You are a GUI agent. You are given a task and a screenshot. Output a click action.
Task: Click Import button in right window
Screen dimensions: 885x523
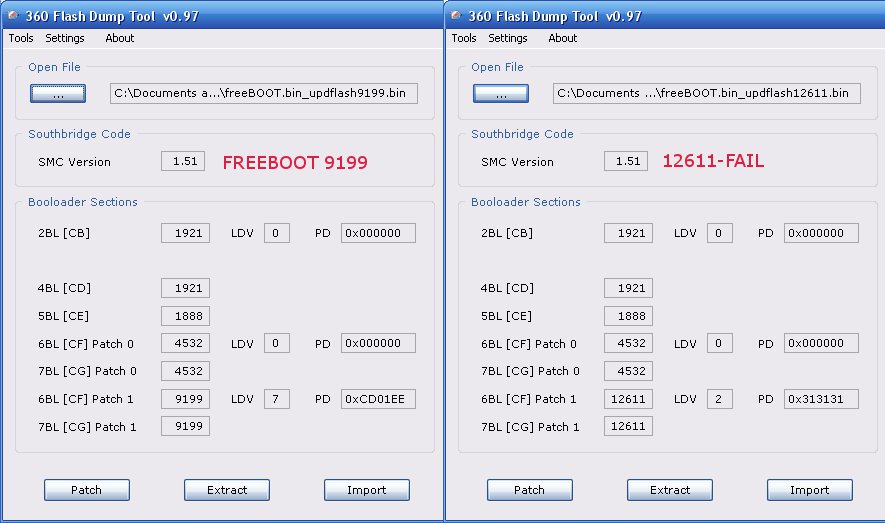tap(810, 490)
